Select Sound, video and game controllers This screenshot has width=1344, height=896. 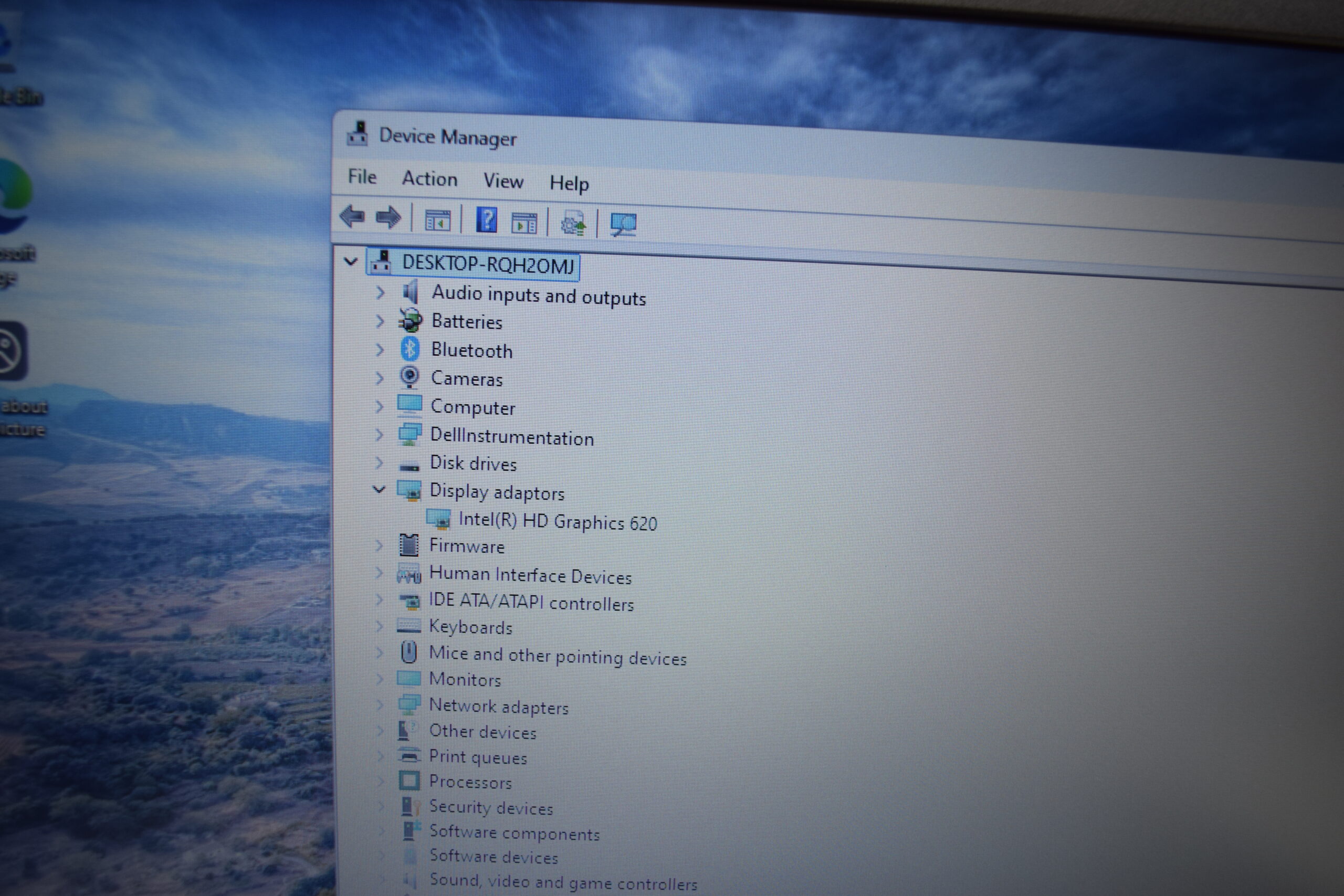563,882
